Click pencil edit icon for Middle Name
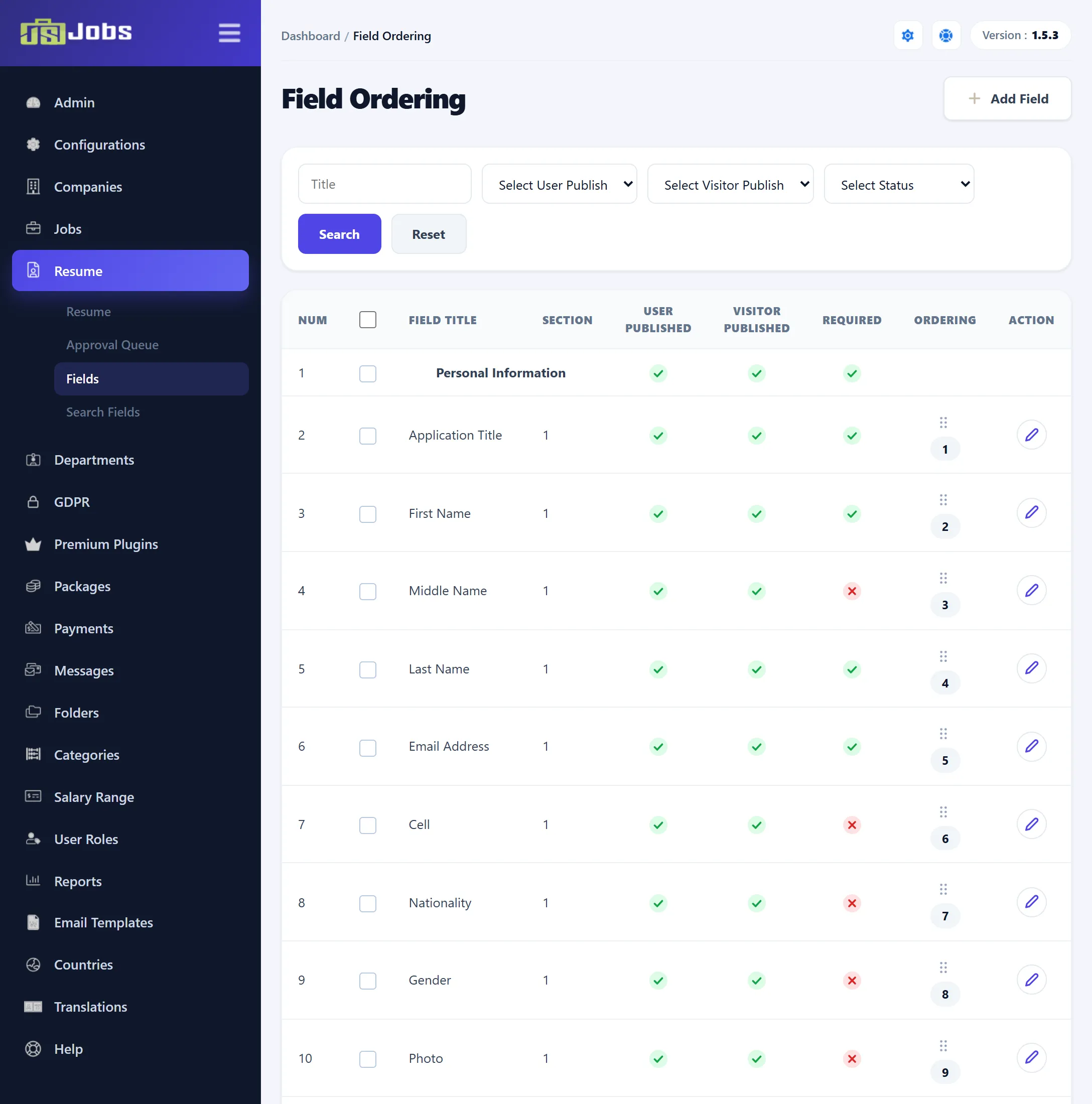 1031,590
